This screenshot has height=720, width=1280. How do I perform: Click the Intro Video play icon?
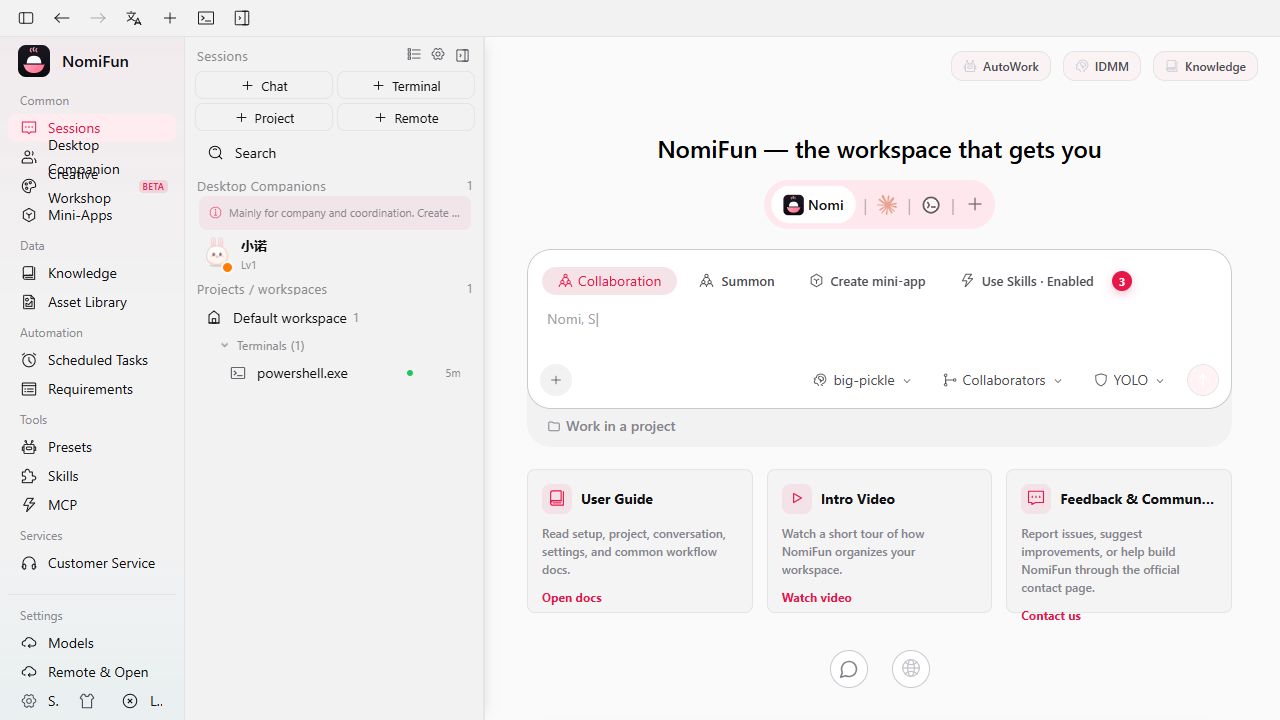point(797,498)
